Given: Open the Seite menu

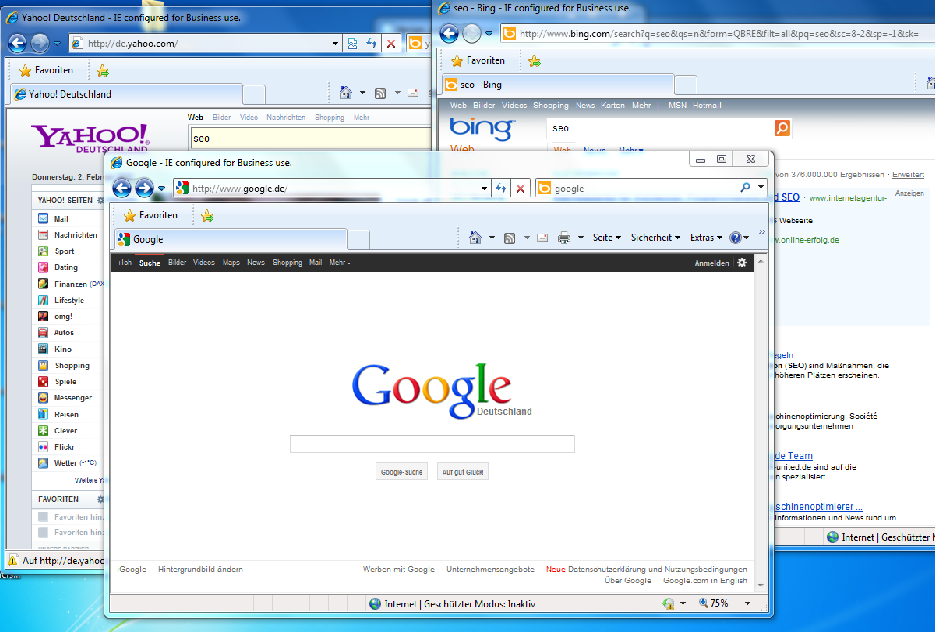Looking at the screenshot, I should click(606, 237).
